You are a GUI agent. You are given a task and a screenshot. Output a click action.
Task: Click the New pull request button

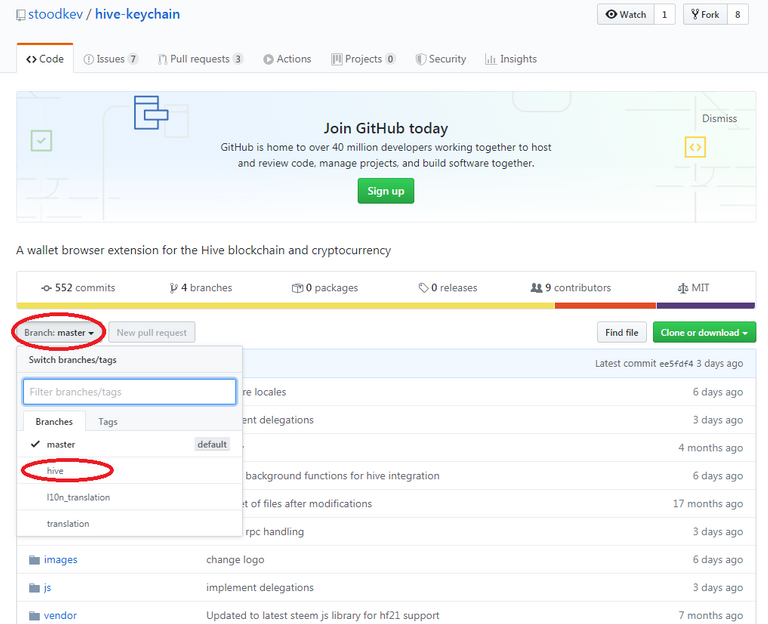tap(152, 333)
